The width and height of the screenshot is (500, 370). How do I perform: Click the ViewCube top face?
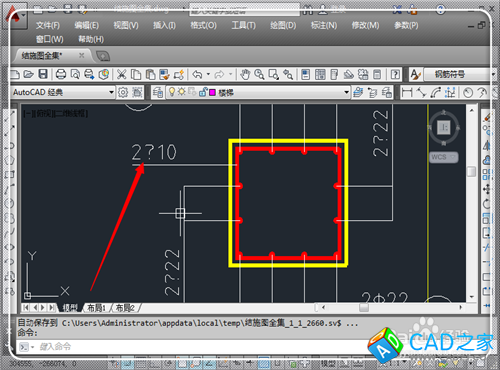point(444,127)
